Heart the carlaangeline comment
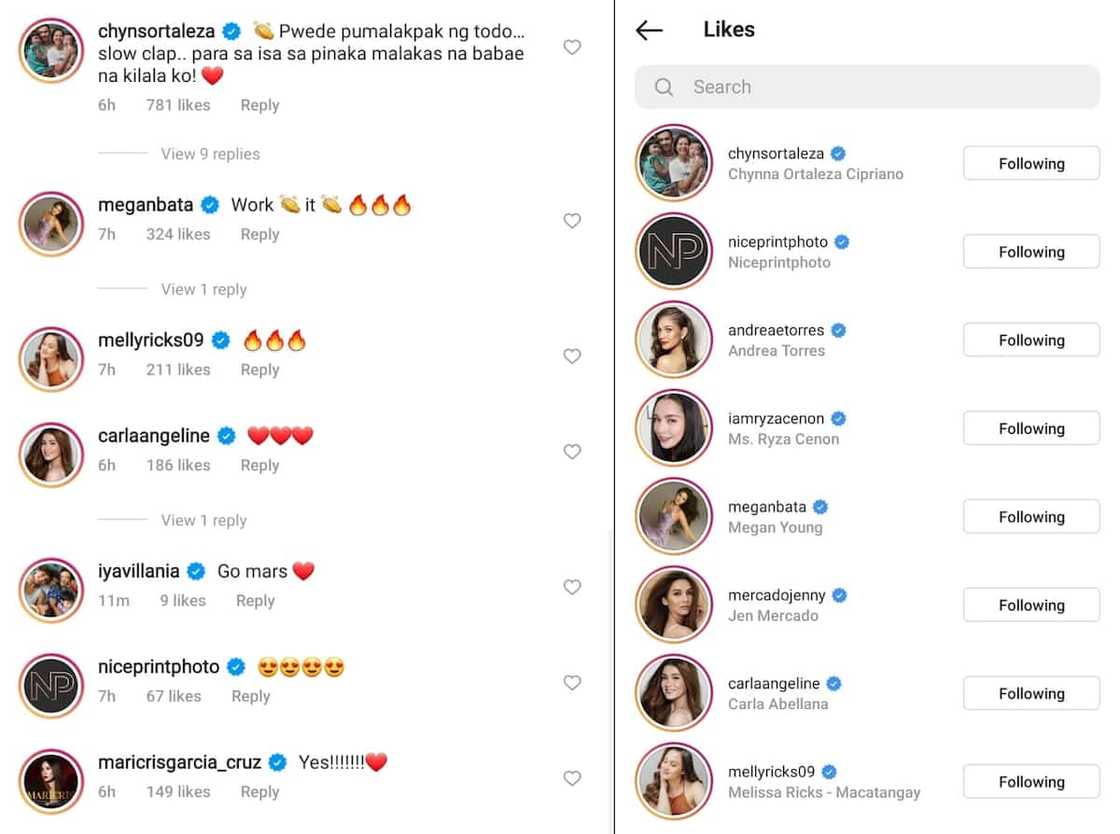The width and height of the screenshot is (1120, 834). coord(572,452)
